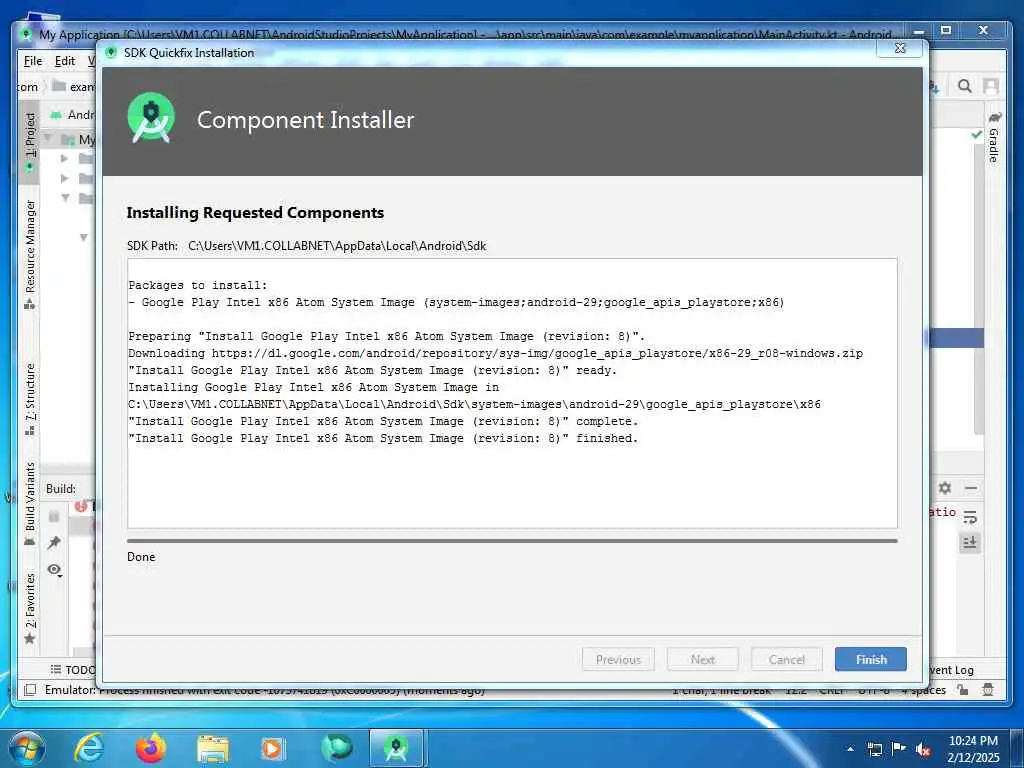Expand the second collapsed folder in project tree
Screen dimensions: 1024x768
coord(64,178)
